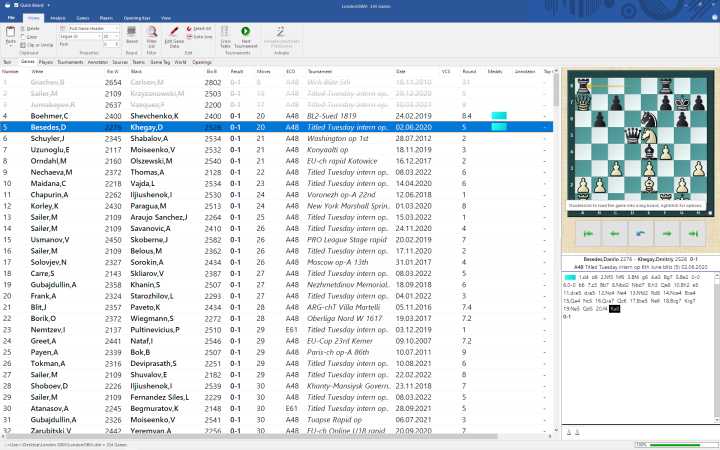
Task: Click the list format icon beside Full Game Header
Action: [x=63, y=28]
